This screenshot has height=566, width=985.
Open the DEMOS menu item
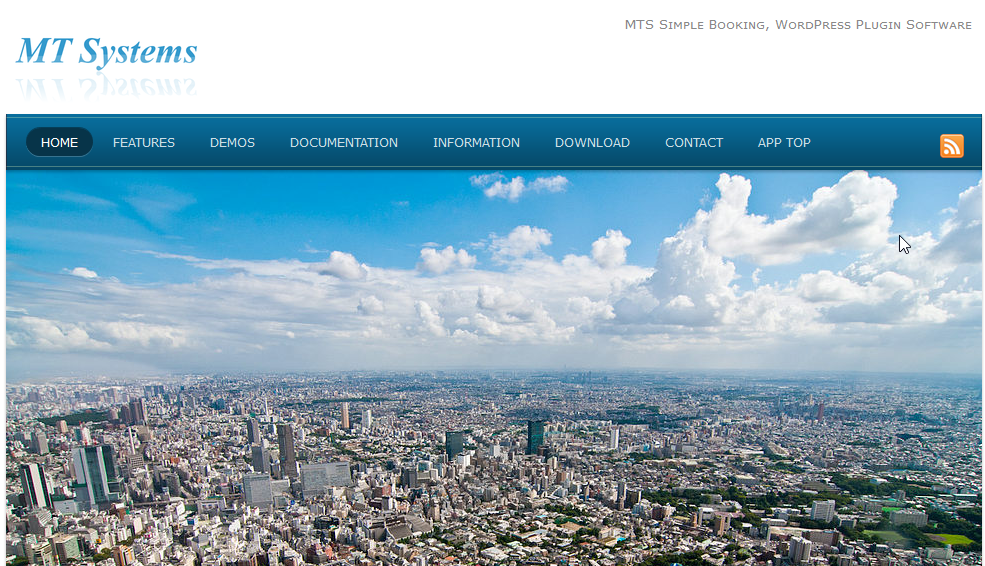pos(232,143)
